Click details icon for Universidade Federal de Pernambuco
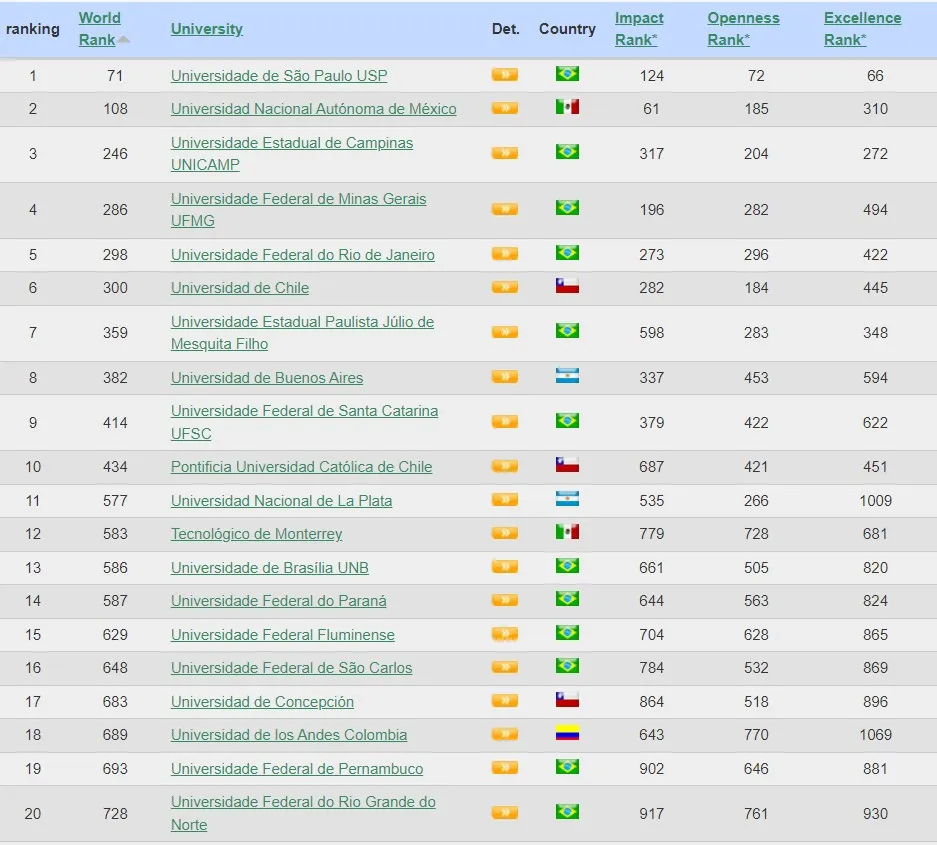 click(x=505, y=768)
